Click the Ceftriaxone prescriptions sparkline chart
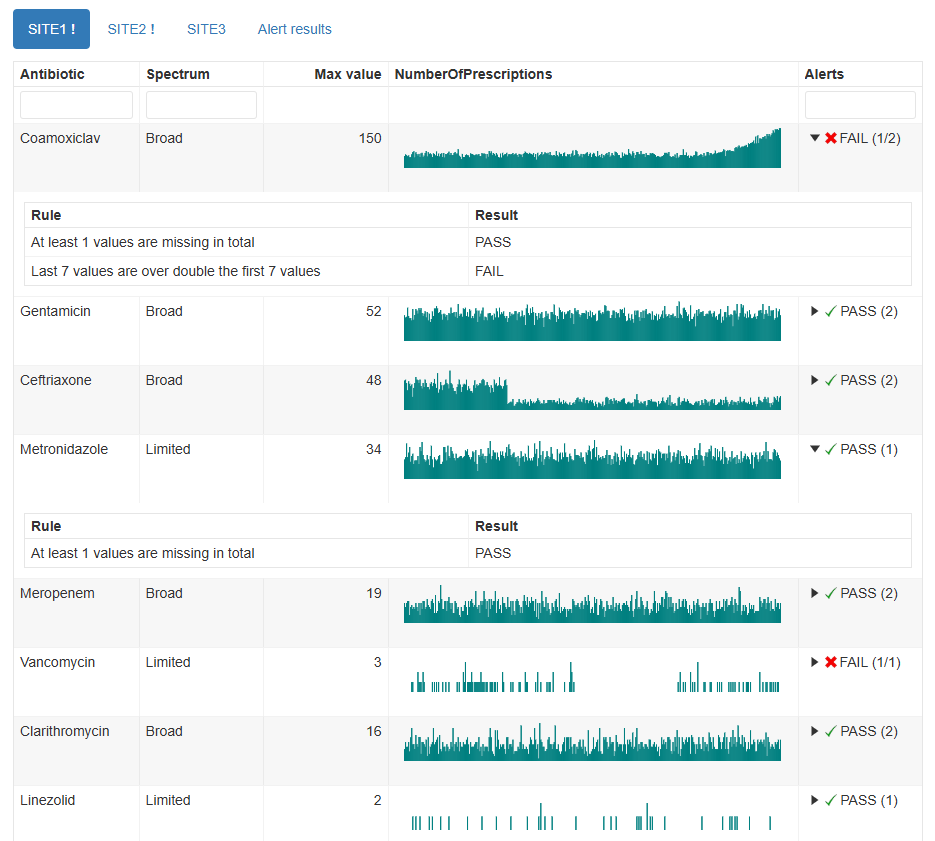This screenshot has height=841, width=935. pos(592,392)
